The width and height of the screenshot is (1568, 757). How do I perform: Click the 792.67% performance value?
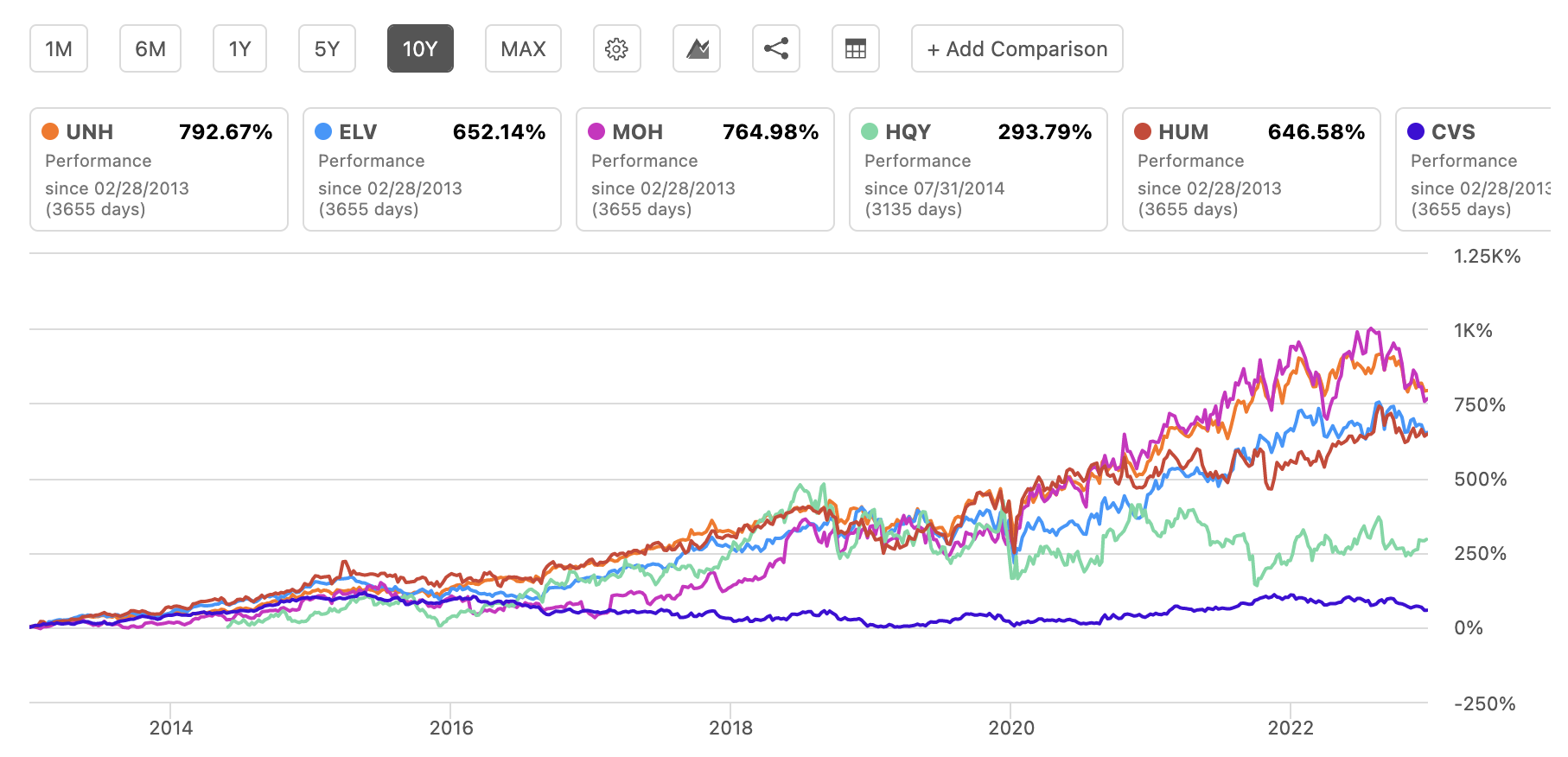(x=226, y=132)
